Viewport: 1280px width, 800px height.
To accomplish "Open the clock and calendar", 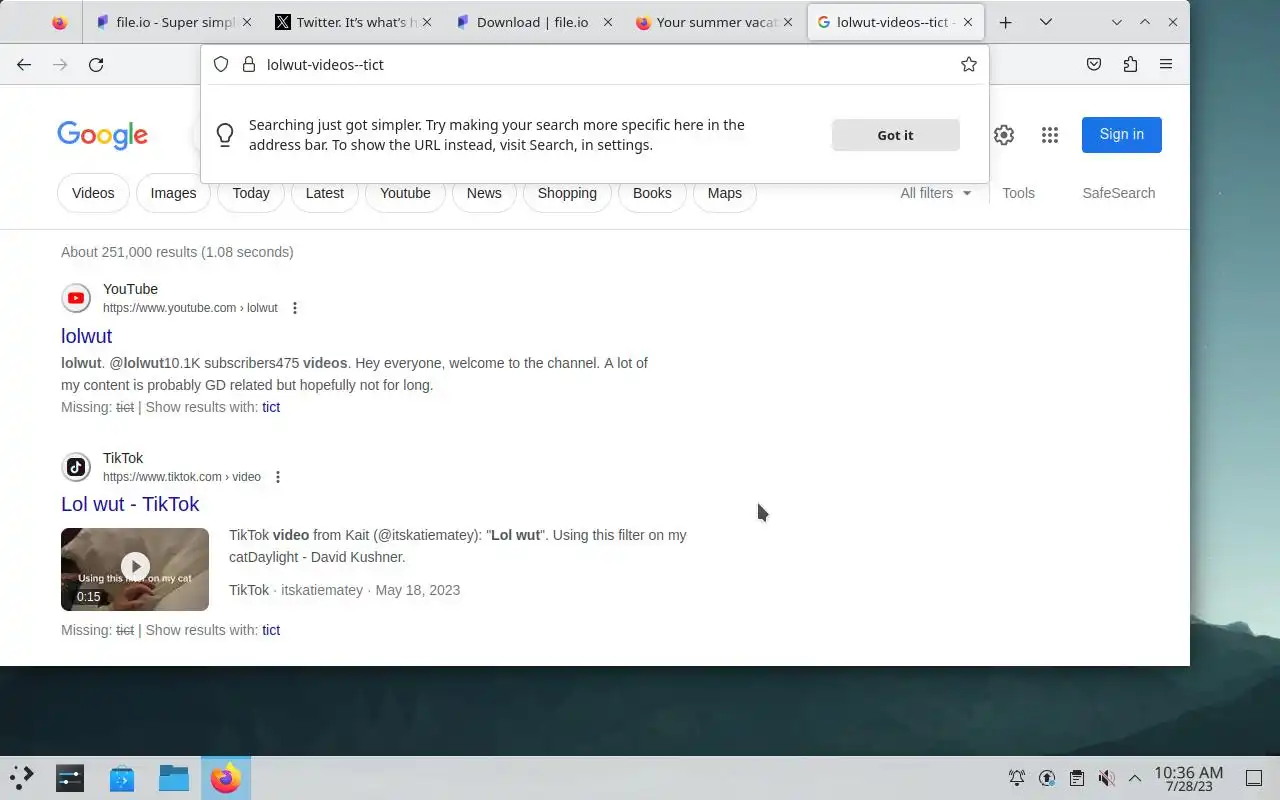I will pos(1188,779).
